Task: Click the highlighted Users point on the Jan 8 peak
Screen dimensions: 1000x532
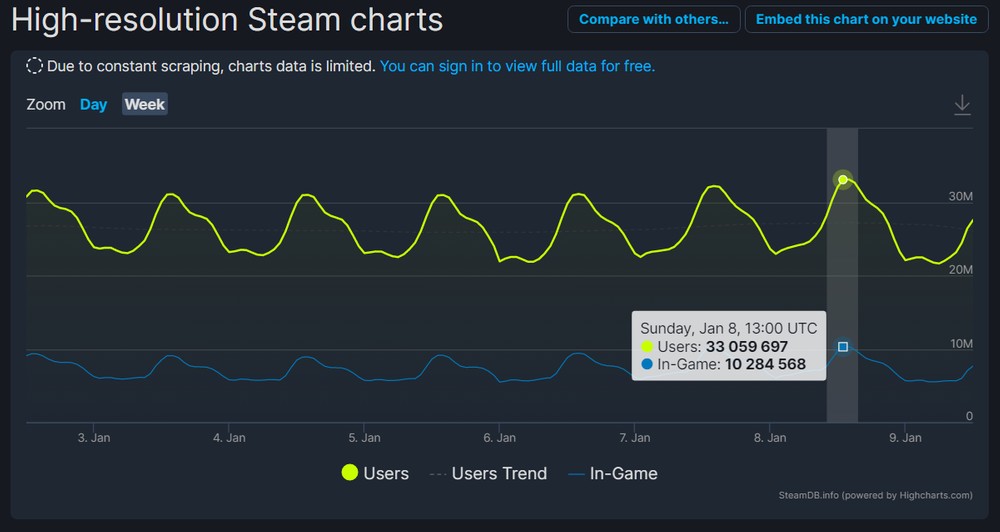Action: (x=843, y=180)
